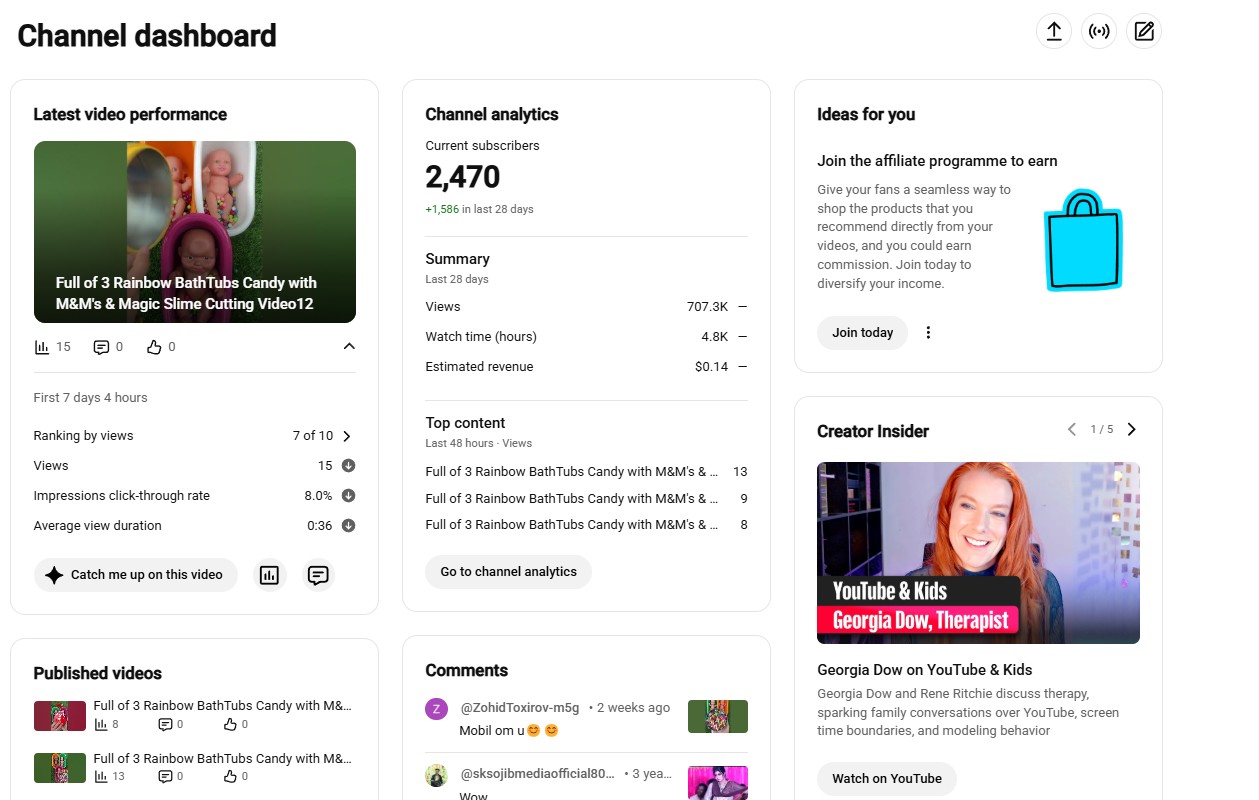
Task: Click the likes thumbs-up icon under latest video
Action: coord(154,347)
